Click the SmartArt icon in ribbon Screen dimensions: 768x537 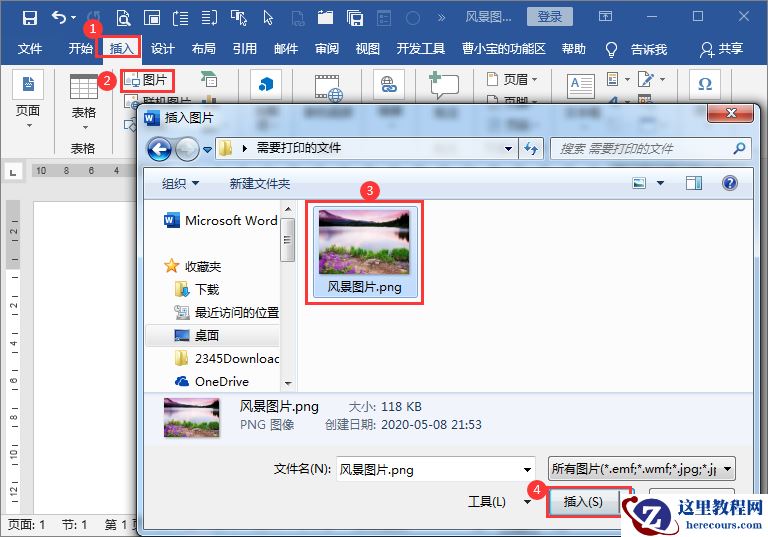[209, 79]
